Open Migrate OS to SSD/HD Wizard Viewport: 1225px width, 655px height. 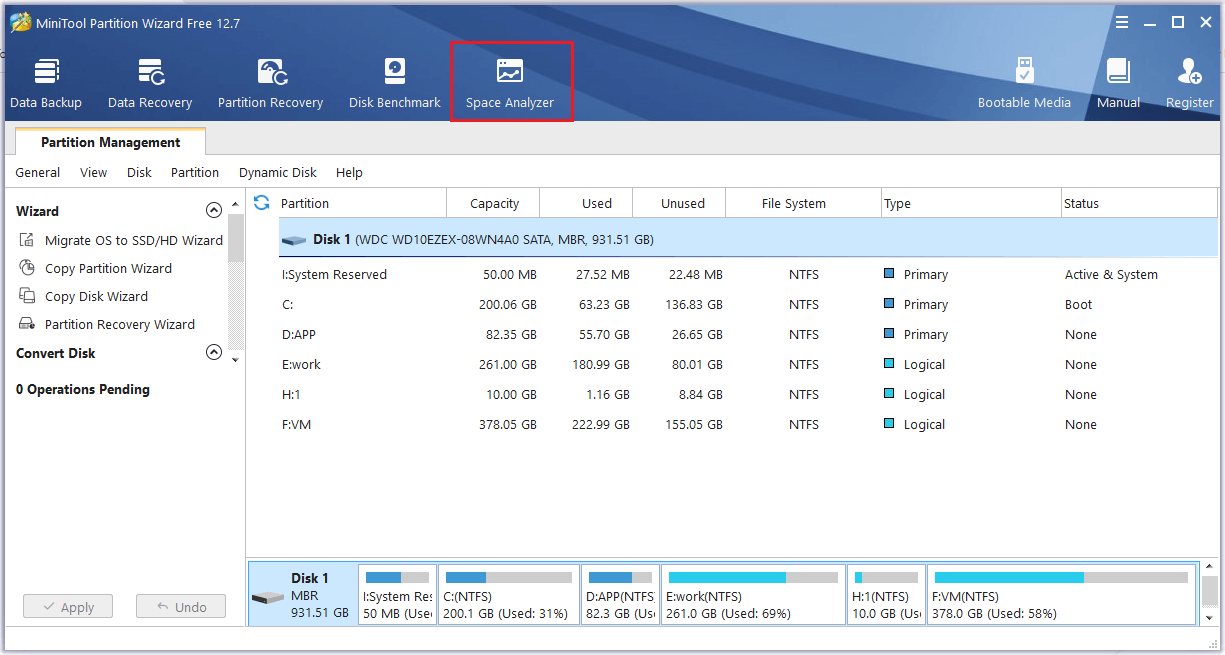134,240
